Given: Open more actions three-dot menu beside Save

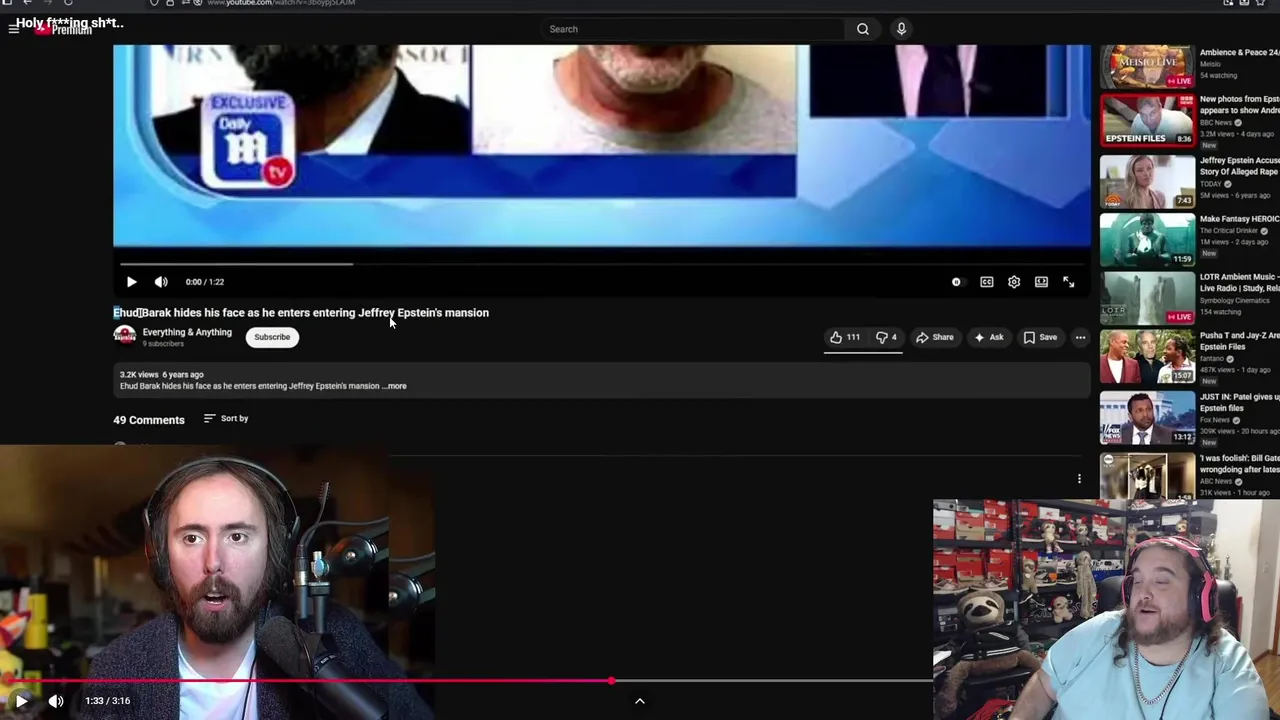Looking at the screenshot, I should tap(1080, 337).
